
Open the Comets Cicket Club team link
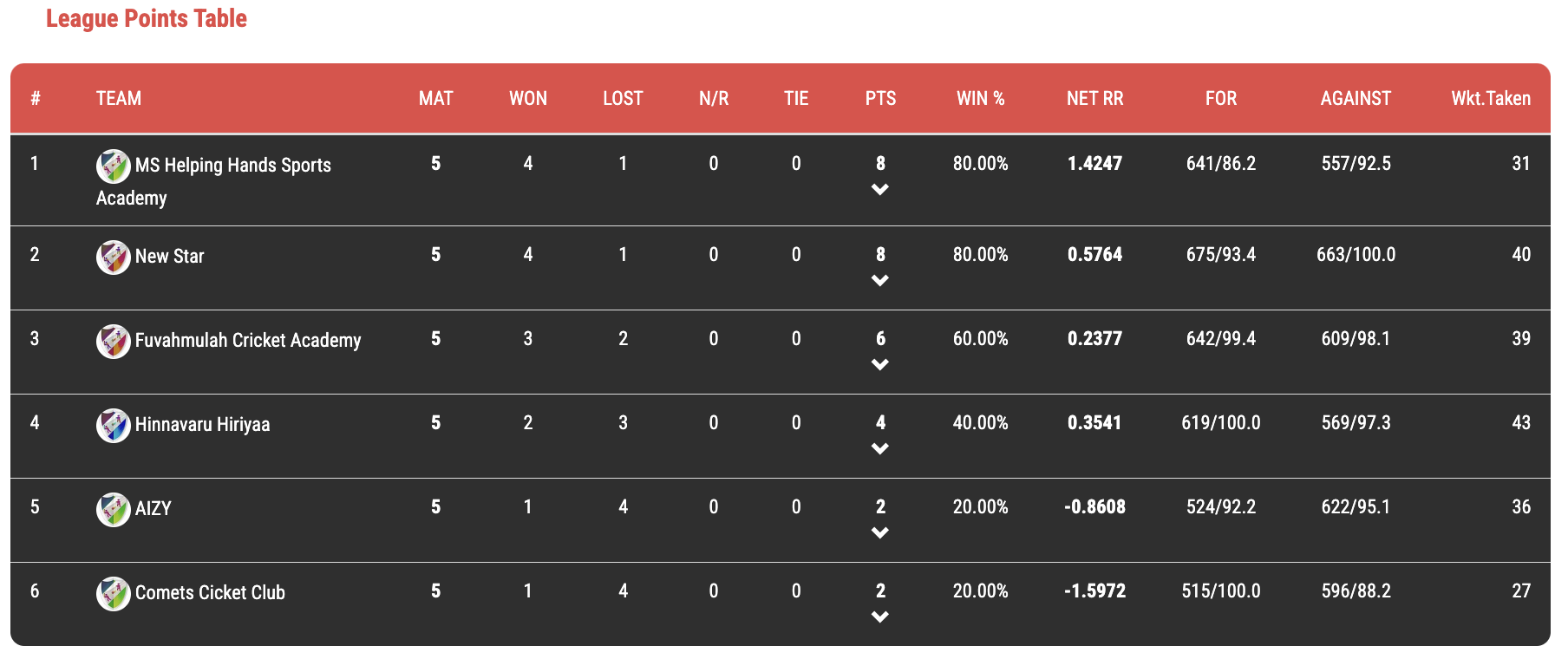click(210, 593)
